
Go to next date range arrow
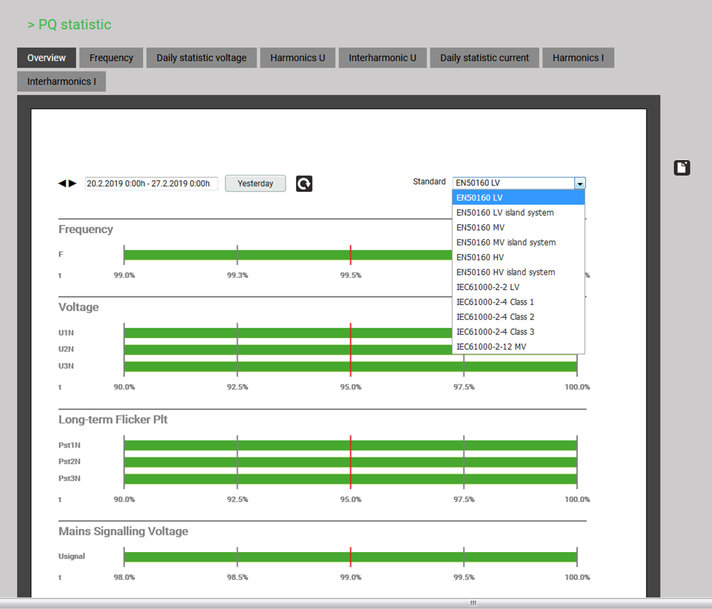(x=73, y=183)
